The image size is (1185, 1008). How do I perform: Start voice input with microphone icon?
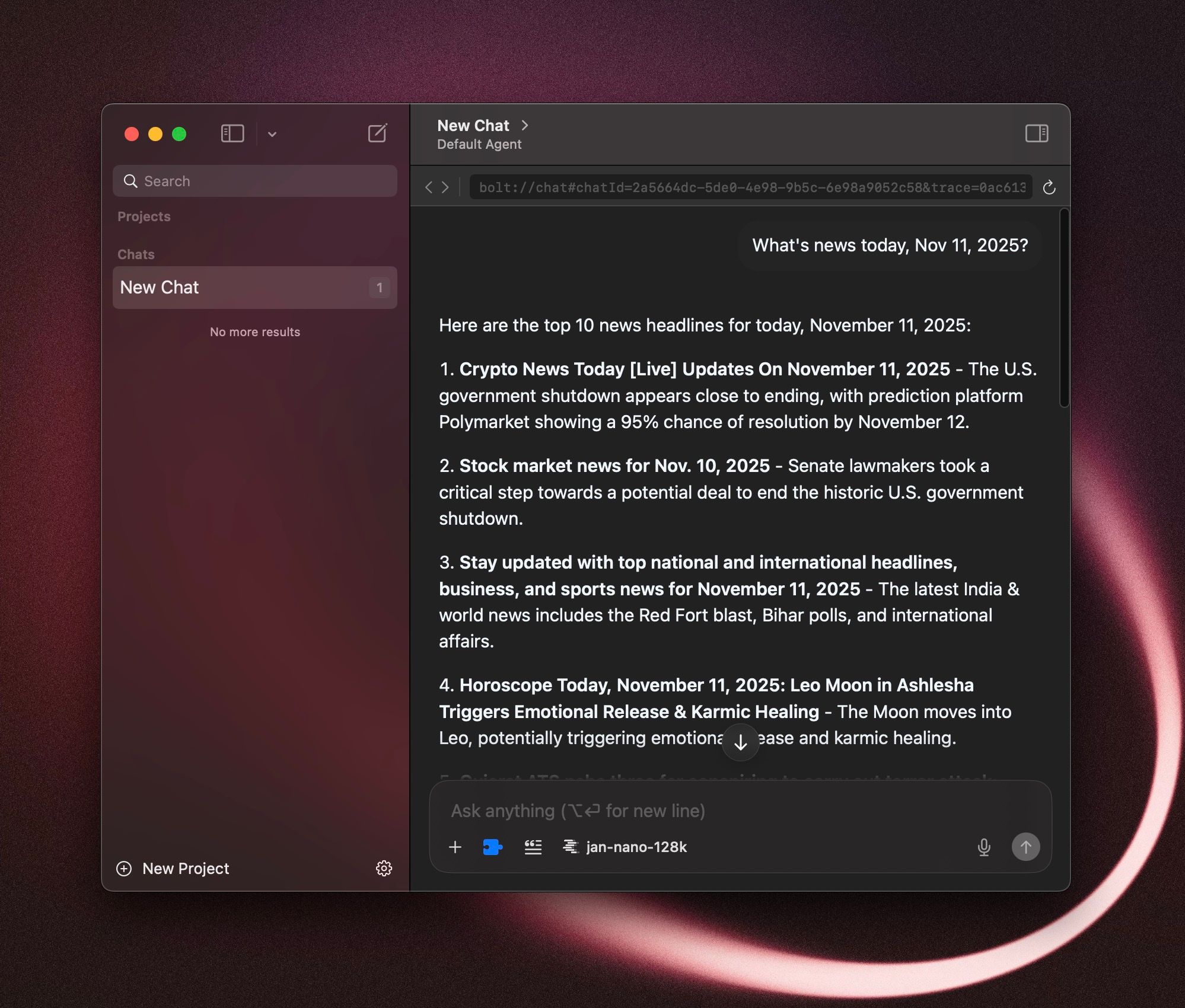coord(984,847)
